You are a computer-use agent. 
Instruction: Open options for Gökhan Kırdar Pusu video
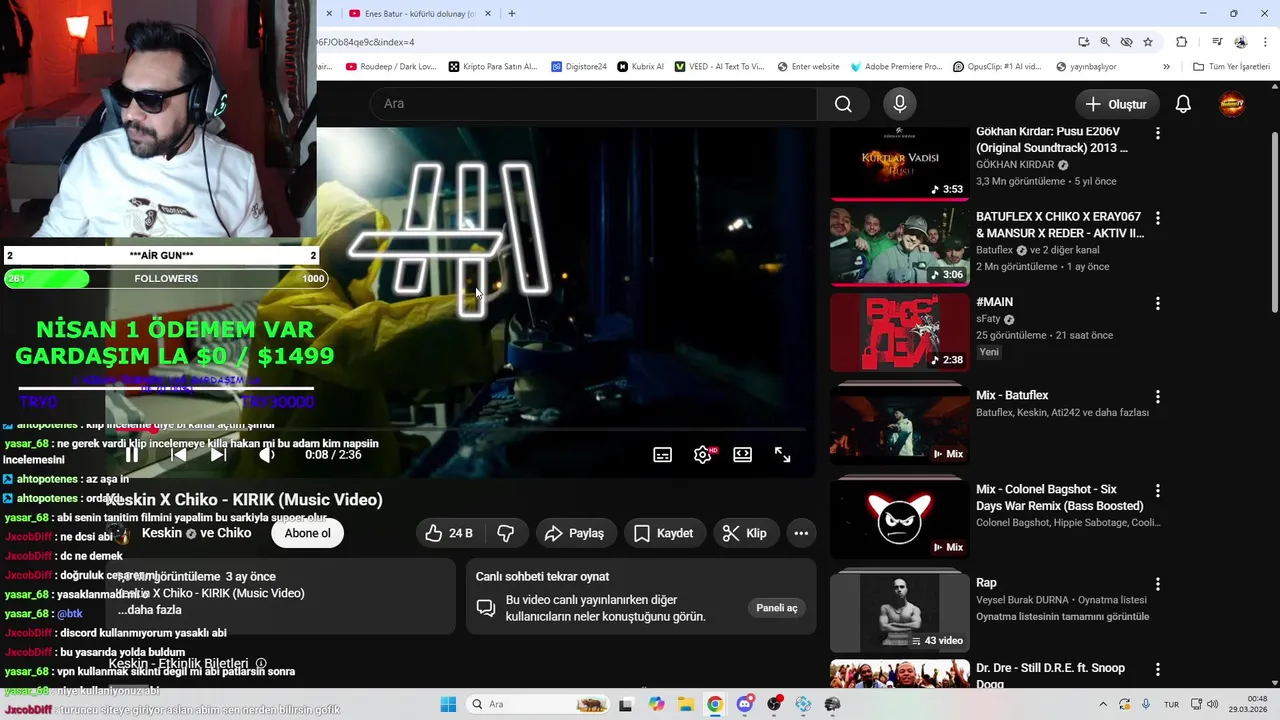tap(1158, 133)
